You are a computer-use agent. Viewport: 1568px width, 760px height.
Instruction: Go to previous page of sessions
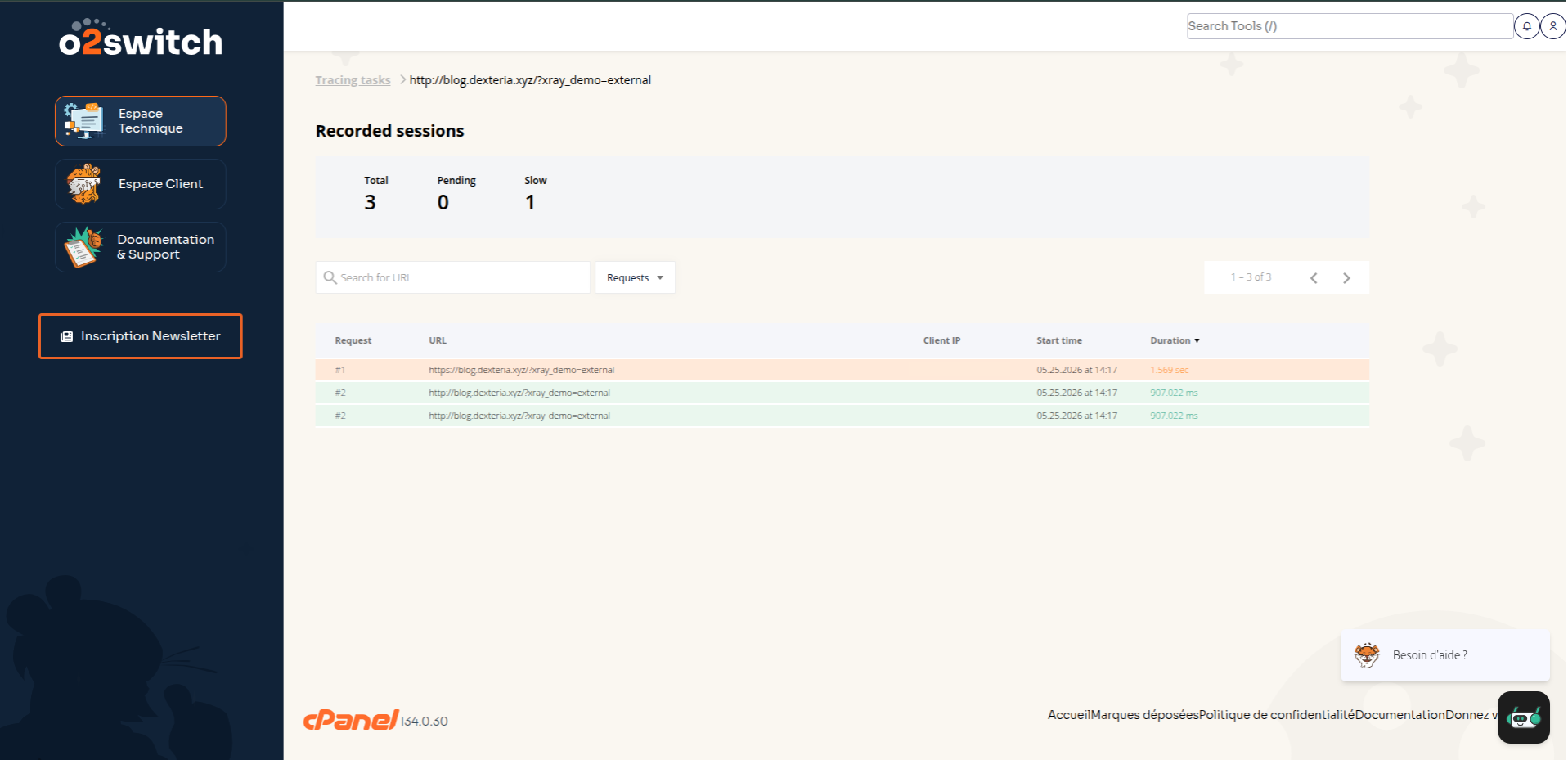[1314, 278]
